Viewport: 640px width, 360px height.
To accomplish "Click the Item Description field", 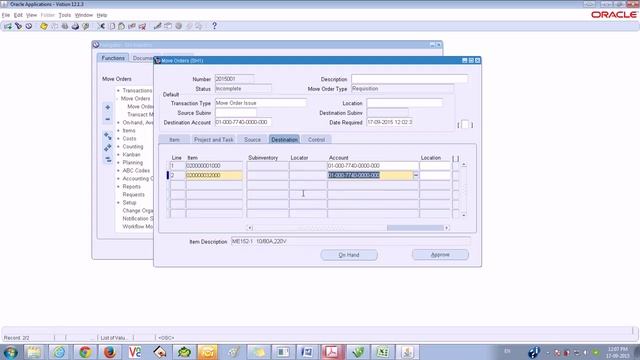I will [350, 242].
